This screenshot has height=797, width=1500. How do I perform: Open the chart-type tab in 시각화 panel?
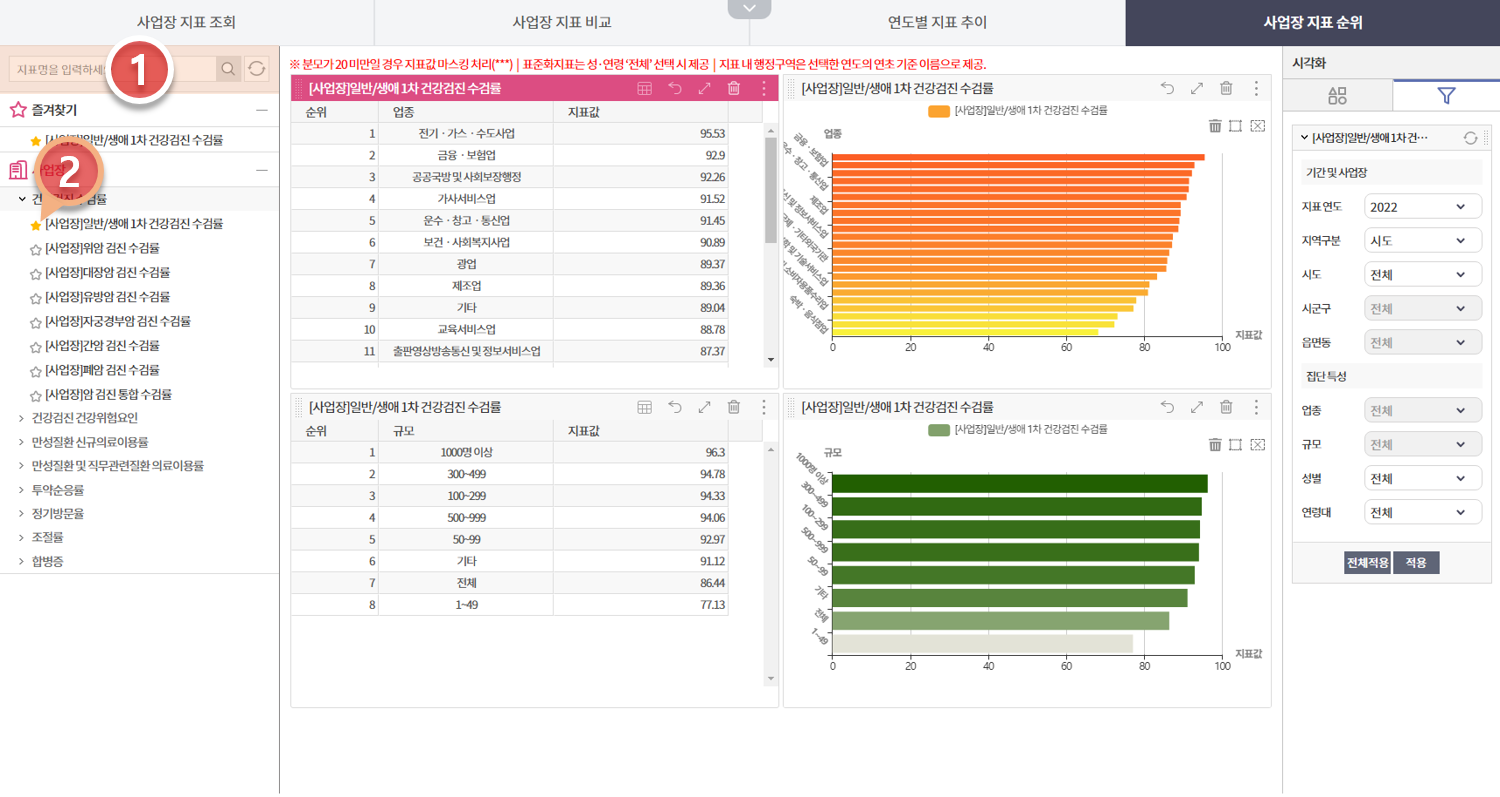pyautogui.click(x=1338, y=96)
